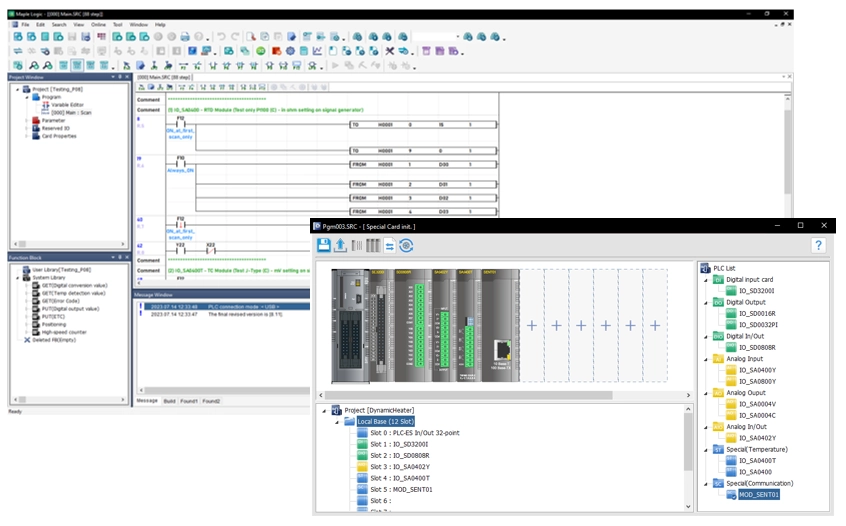Click the red Parameter icon in project tree
The width and height of the screenshot is (846, 526).
click(36, 120)
